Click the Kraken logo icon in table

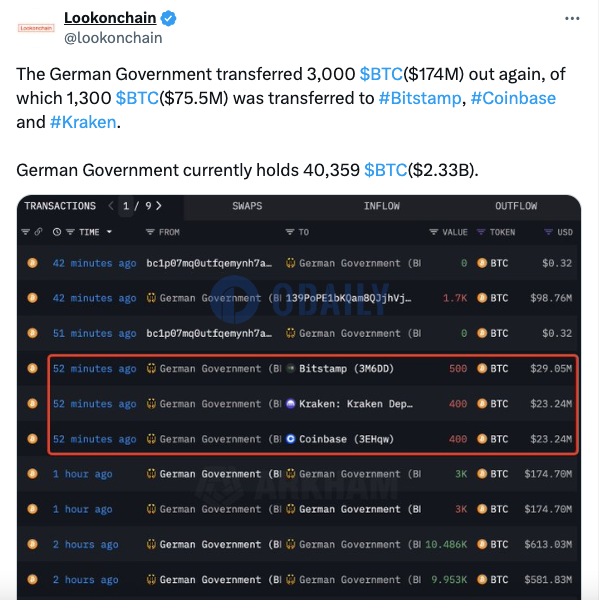tap(291, 404)
